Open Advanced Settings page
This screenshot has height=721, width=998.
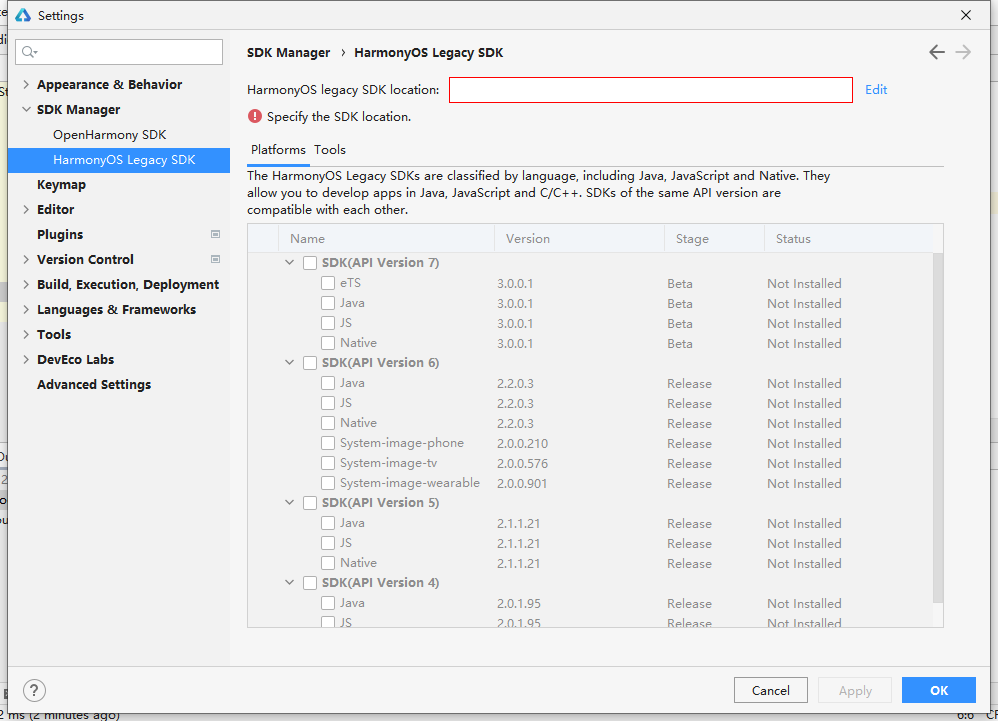[x=94, y=384]
